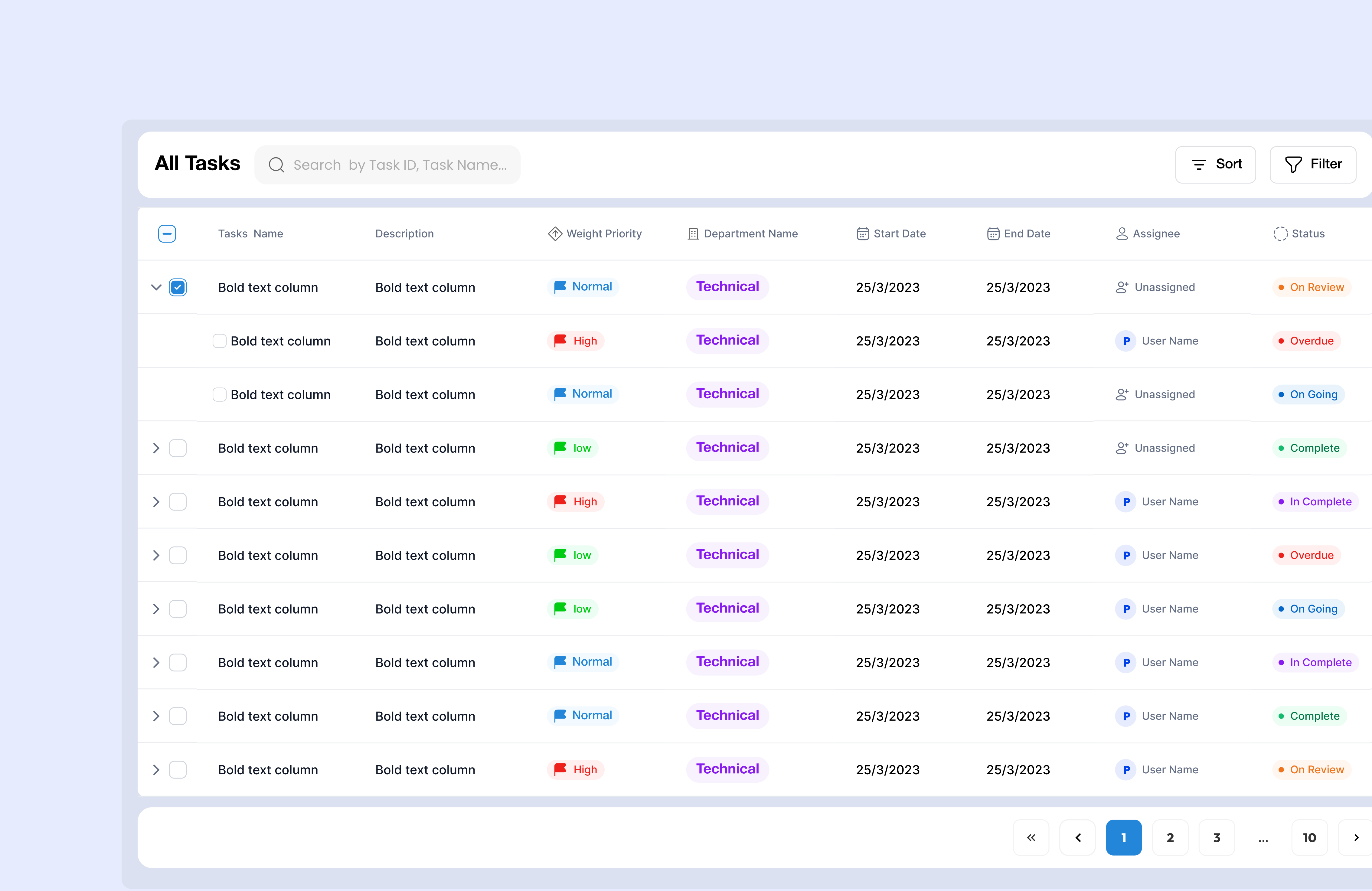Open the Filter panel

1313,164
